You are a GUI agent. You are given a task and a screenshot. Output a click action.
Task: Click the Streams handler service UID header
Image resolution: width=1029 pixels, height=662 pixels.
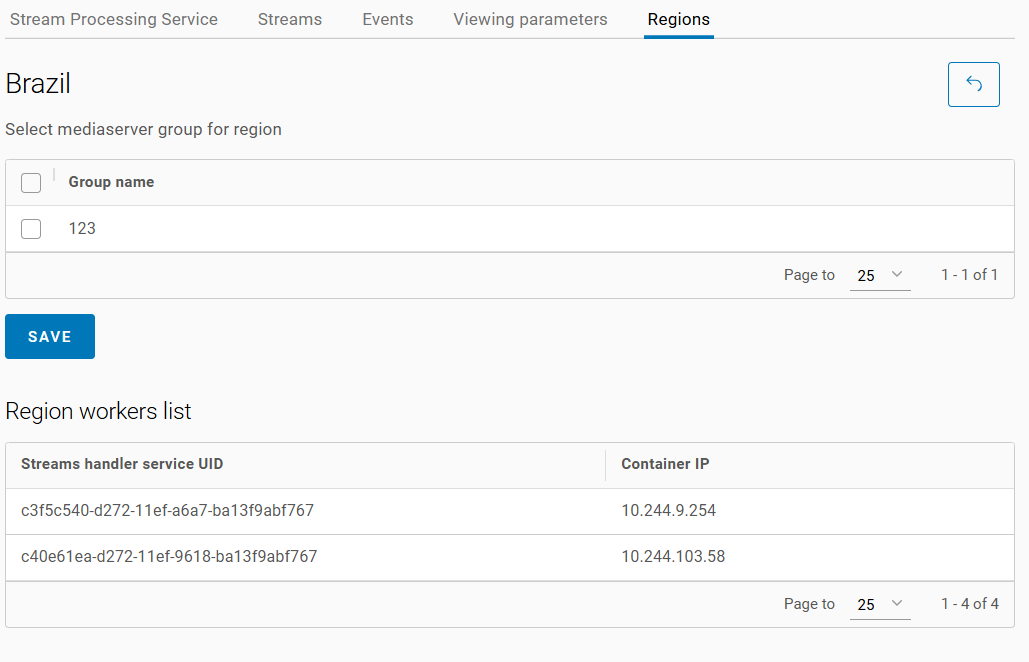(x=122, y=464)
